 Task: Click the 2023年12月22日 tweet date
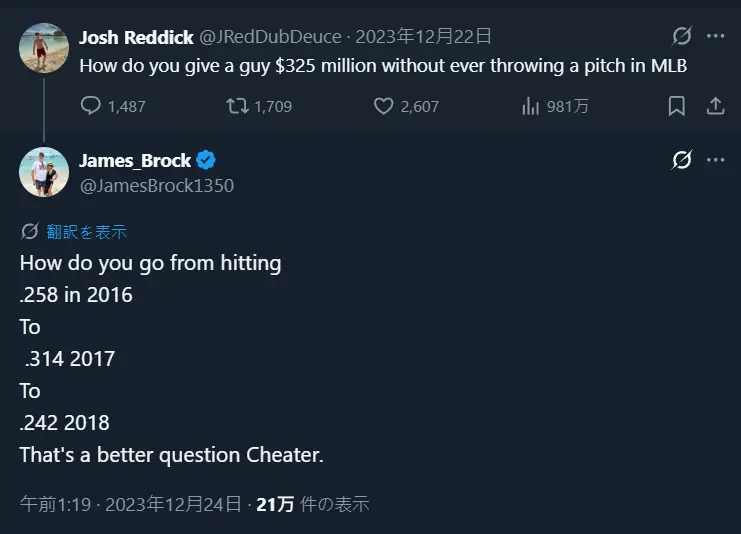[426, 37]
